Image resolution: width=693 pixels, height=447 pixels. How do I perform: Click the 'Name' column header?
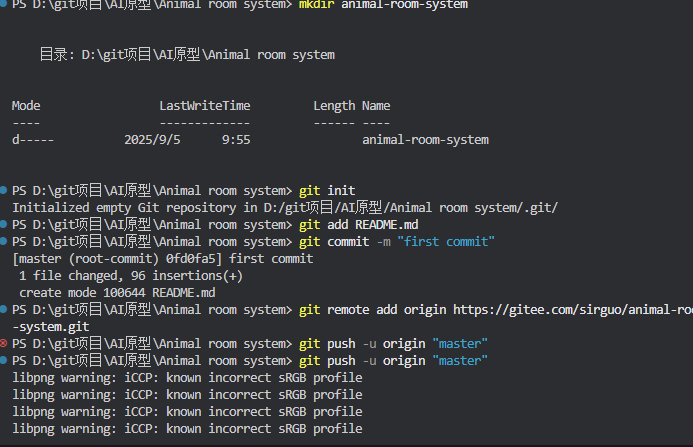(376, 106)
